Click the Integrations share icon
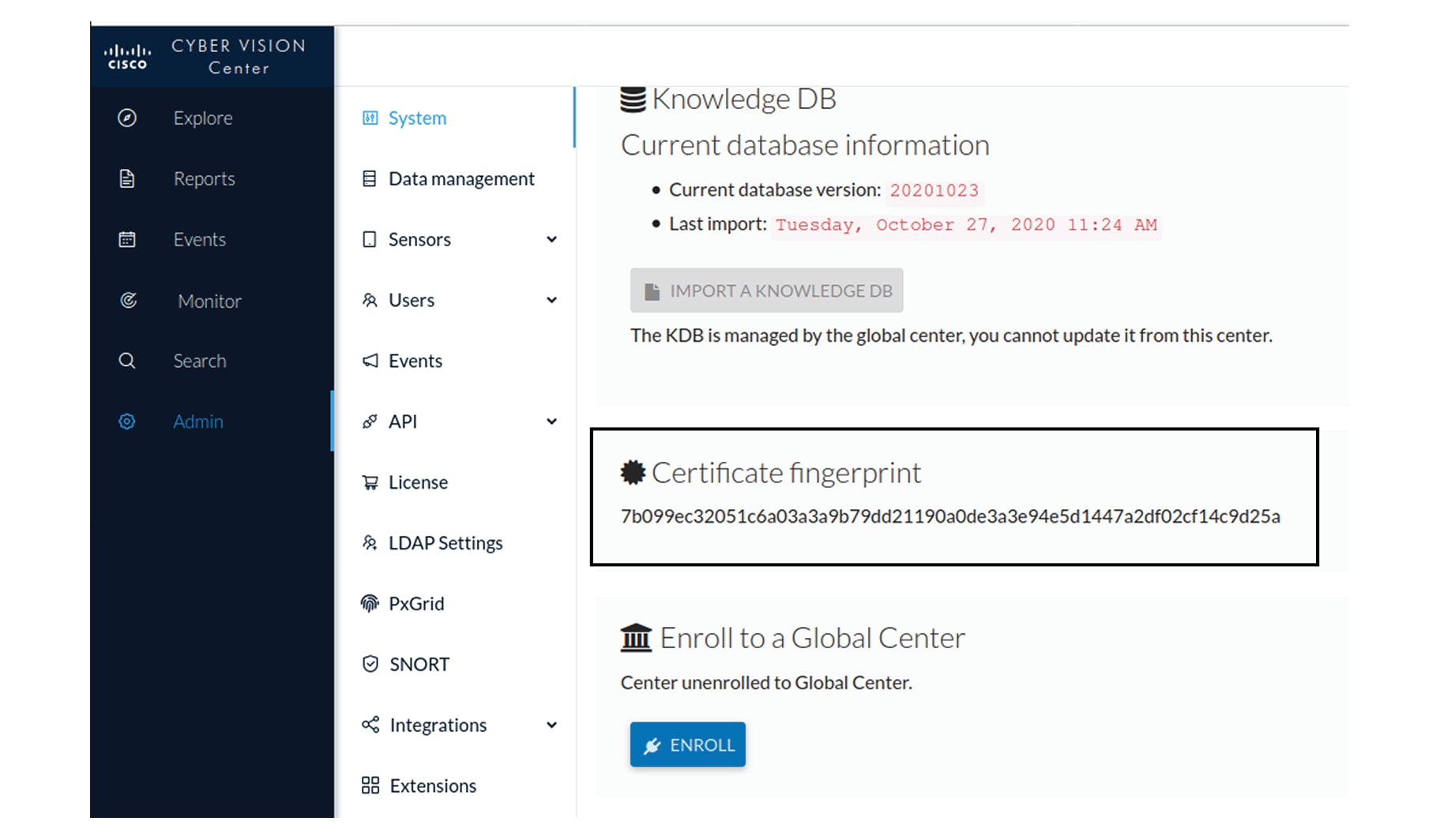The image size is (1440, 840). pos(370,725)
